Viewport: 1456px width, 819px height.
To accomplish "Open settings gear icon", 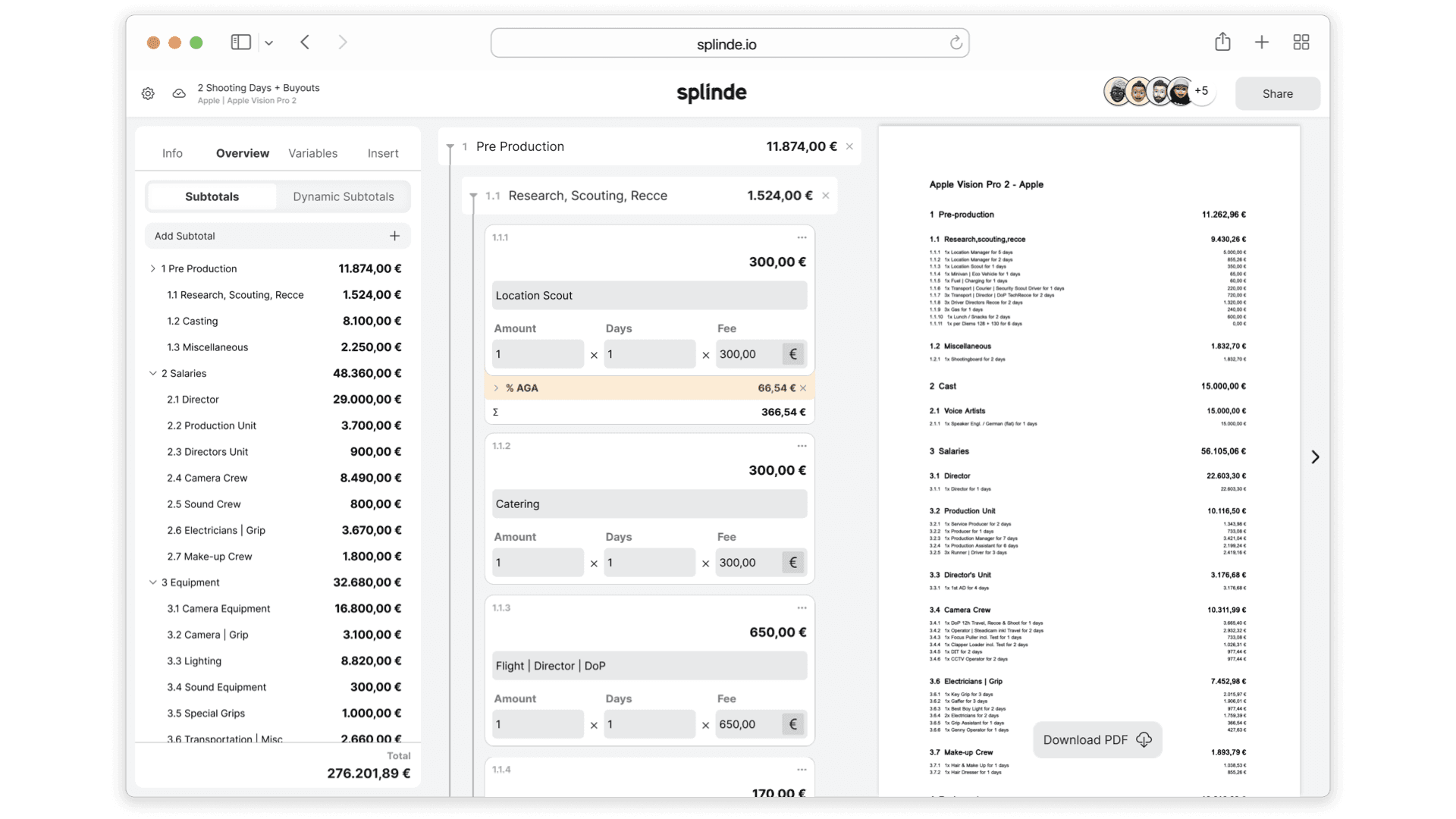I will (x=148, y=93).
